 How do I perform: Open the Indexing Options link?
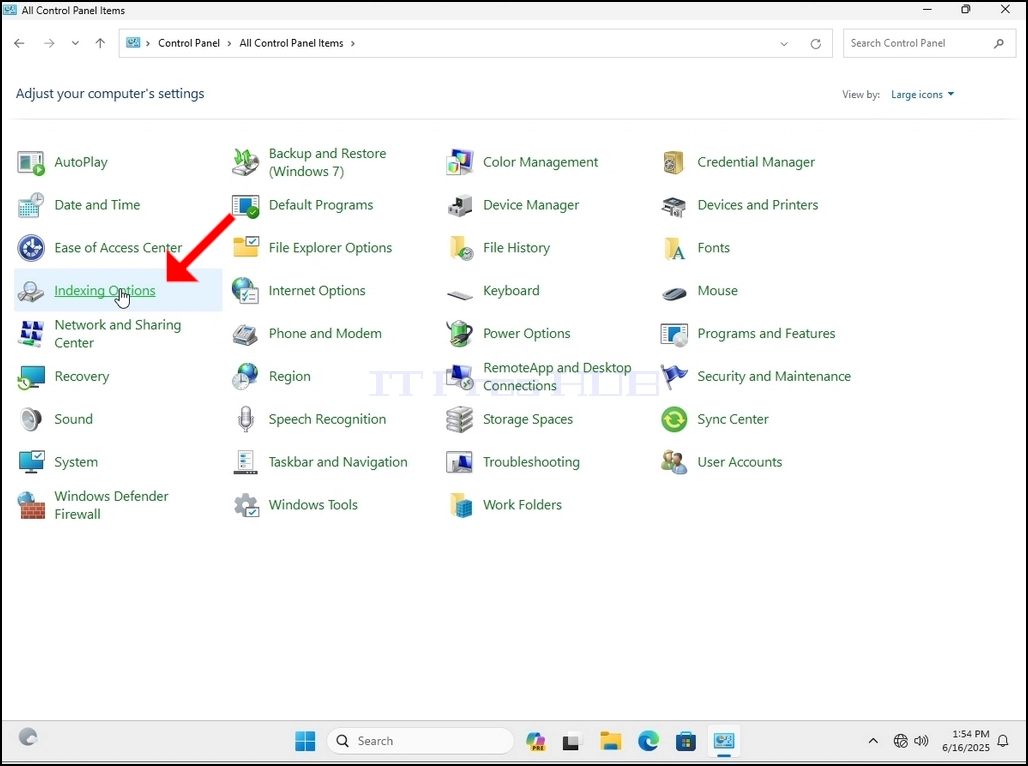104,291
